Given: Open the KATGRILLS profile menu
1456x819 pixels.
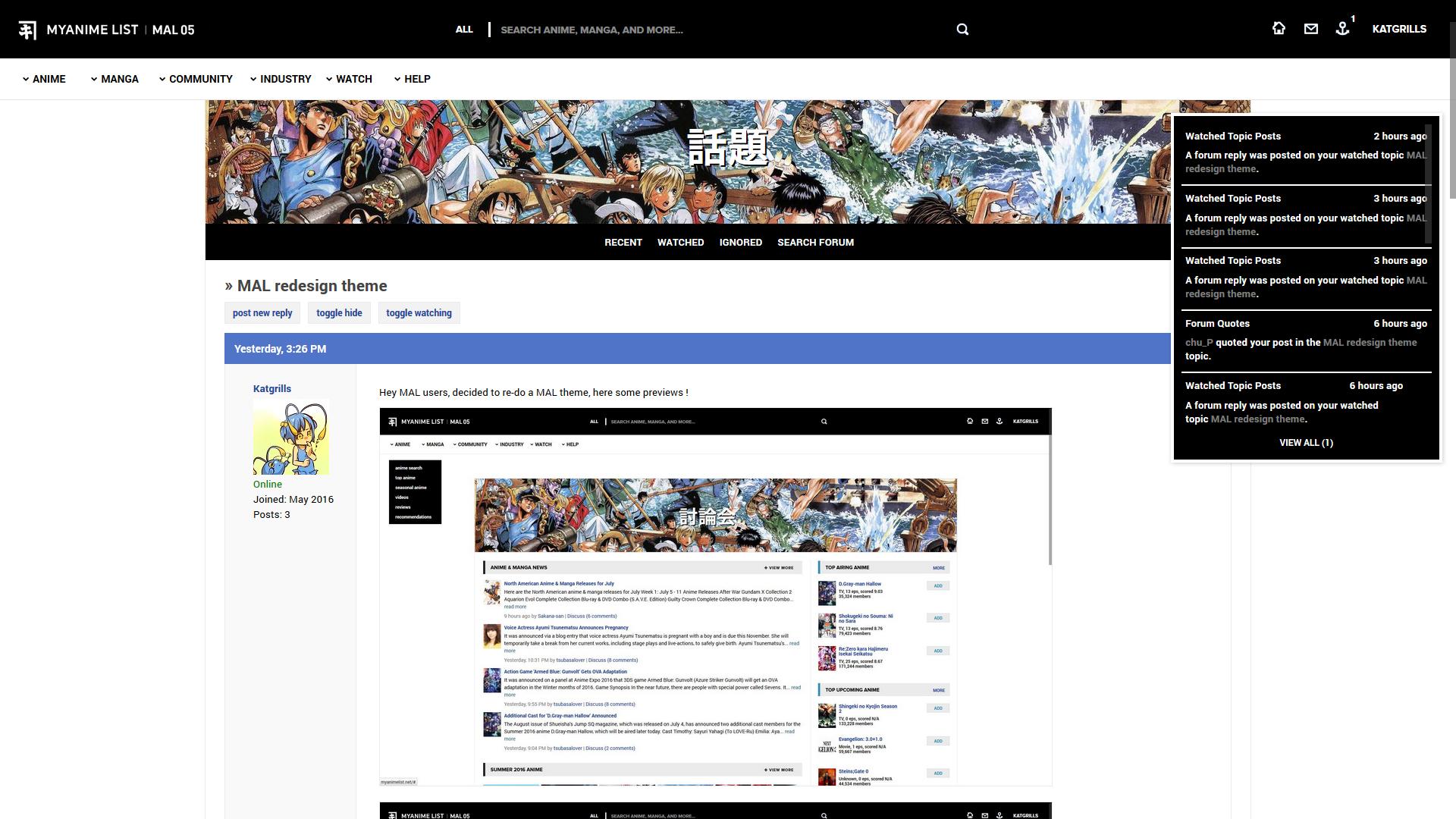Looking at the screenshot, I should click(1399, 29).
